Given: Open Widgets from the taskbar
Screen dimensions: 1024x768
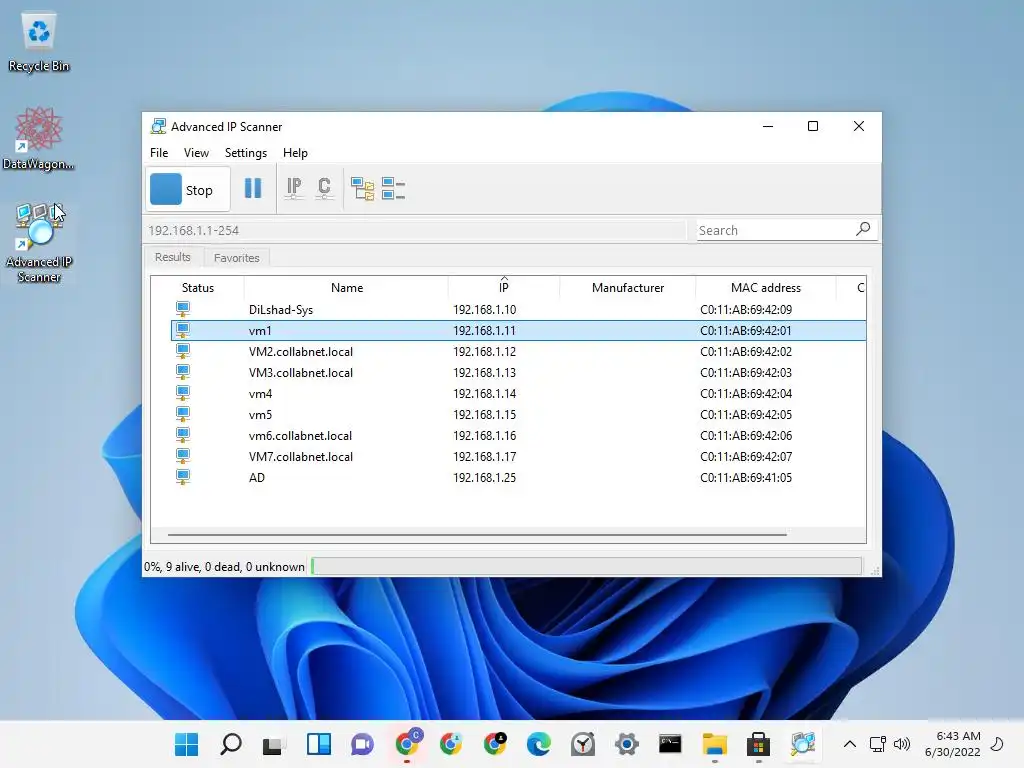Looking at the screenshot, I should pos(319,744).
